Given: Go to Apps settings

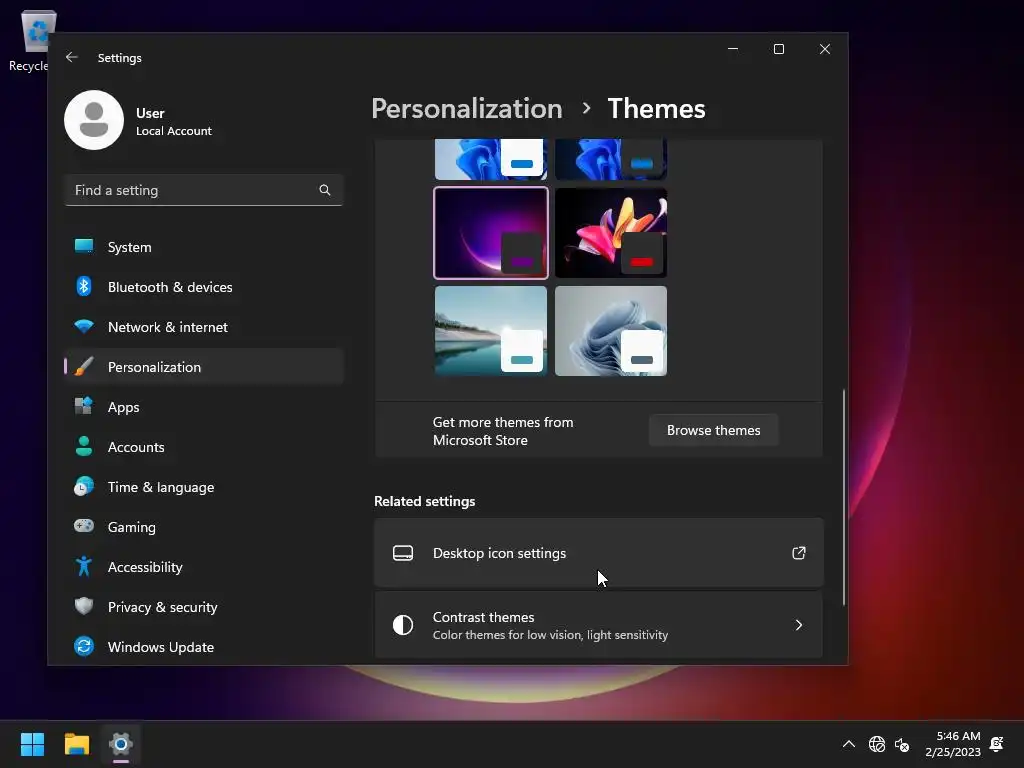Looking at the screenshot, I should click(x=204, y=407).
